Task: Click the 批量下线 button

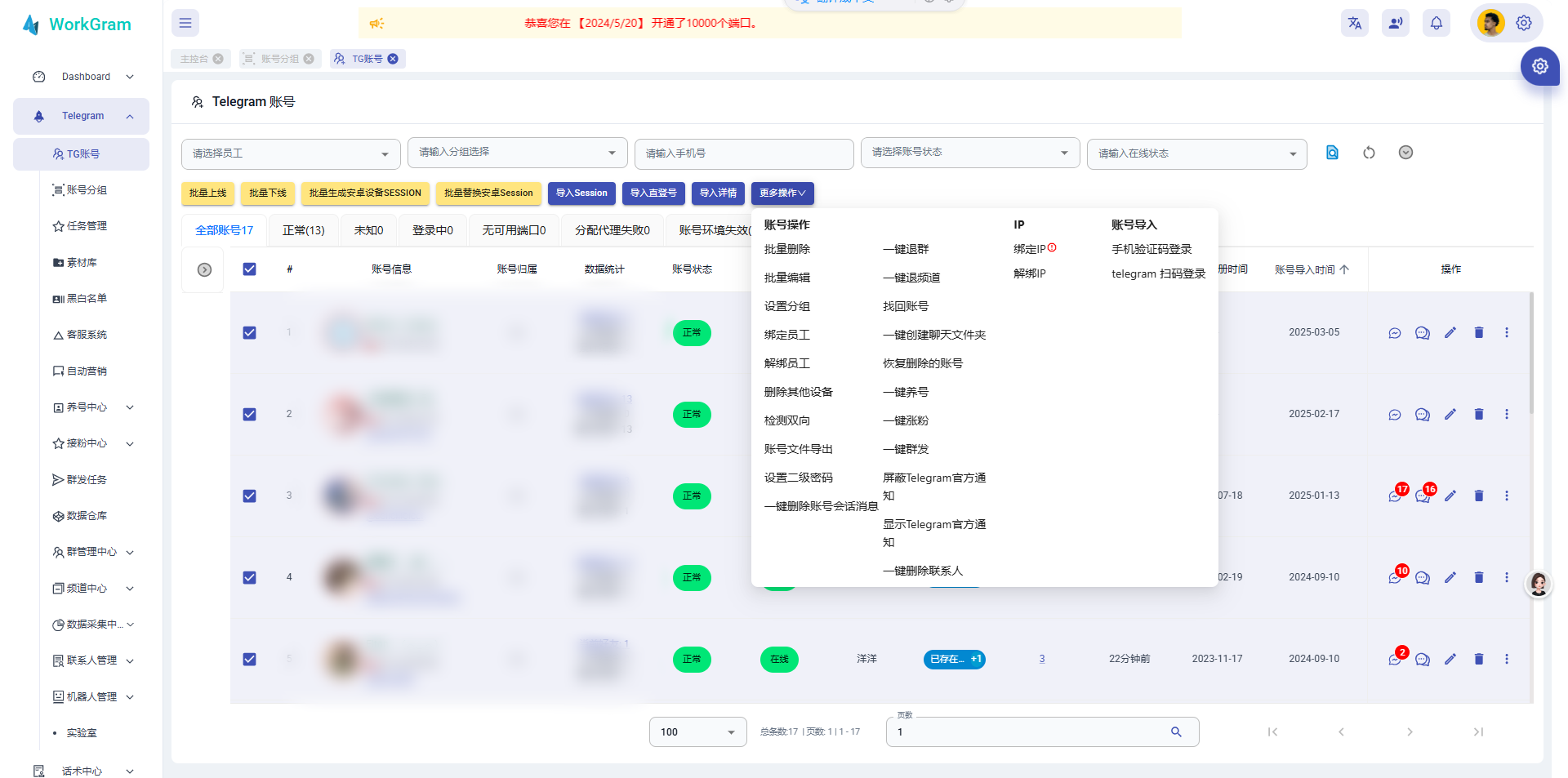Action: tap(267, 193)
